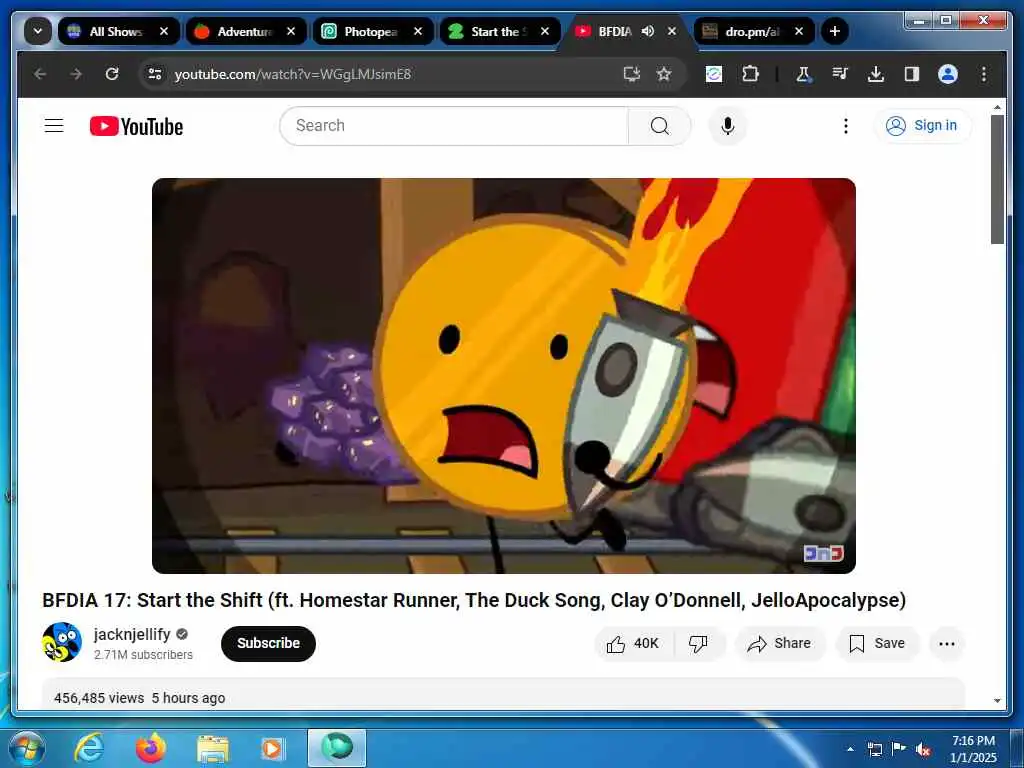This screenshot has height=768, width=1024.
Task: Open Action Center flag icon
Action: point(899,749)
